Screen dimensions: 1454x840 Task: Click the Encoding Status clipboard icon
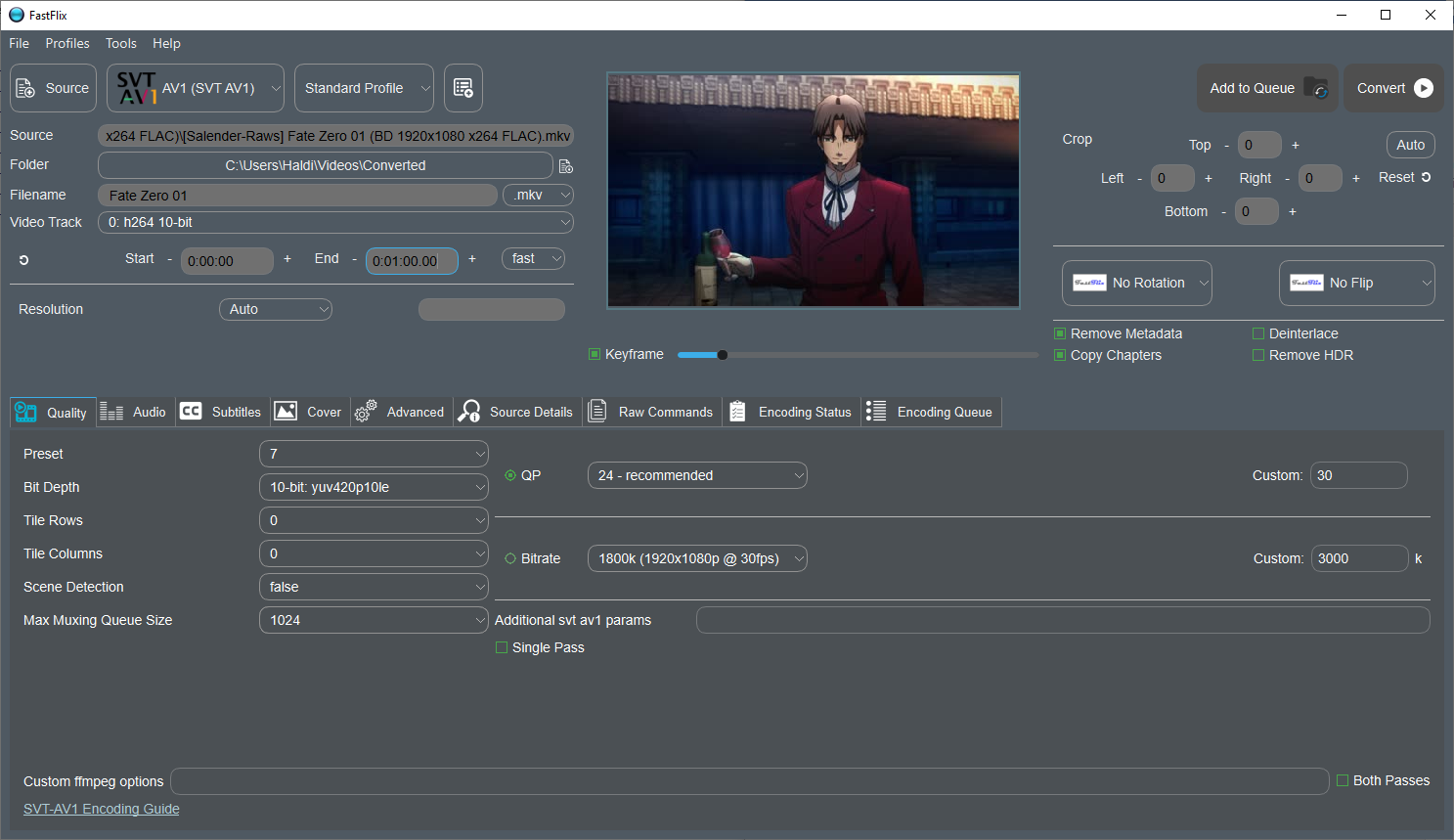coord(738,412)
